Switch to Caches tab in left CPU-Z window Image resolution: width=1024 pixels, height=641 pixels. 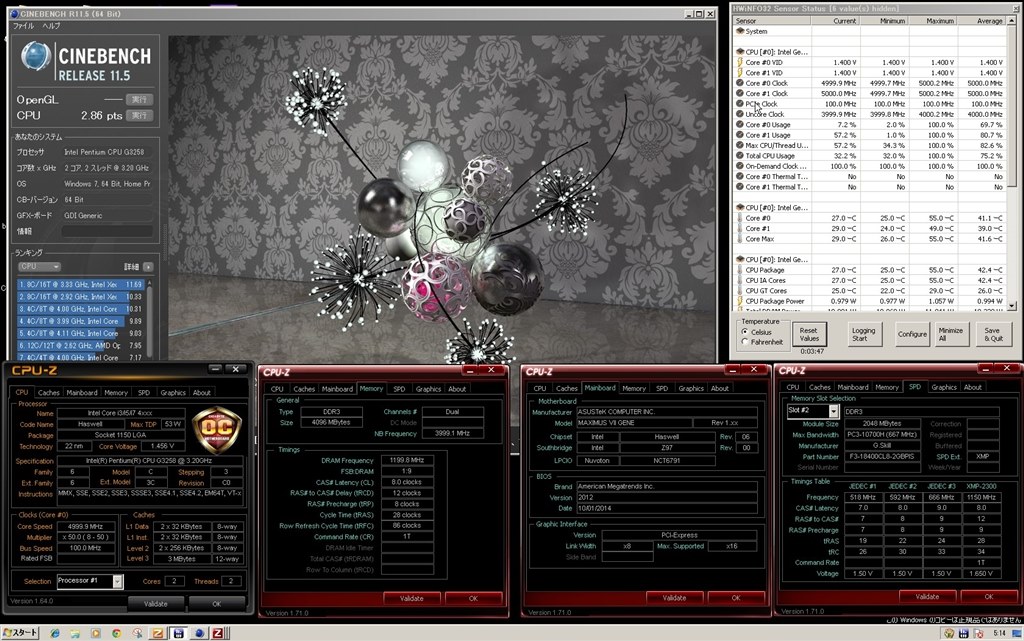pos(48,392)
